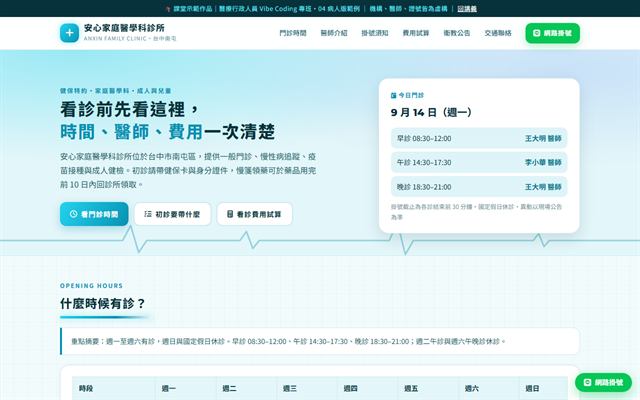Click the 看診前先看這裡 hero headline

(129, 109)
